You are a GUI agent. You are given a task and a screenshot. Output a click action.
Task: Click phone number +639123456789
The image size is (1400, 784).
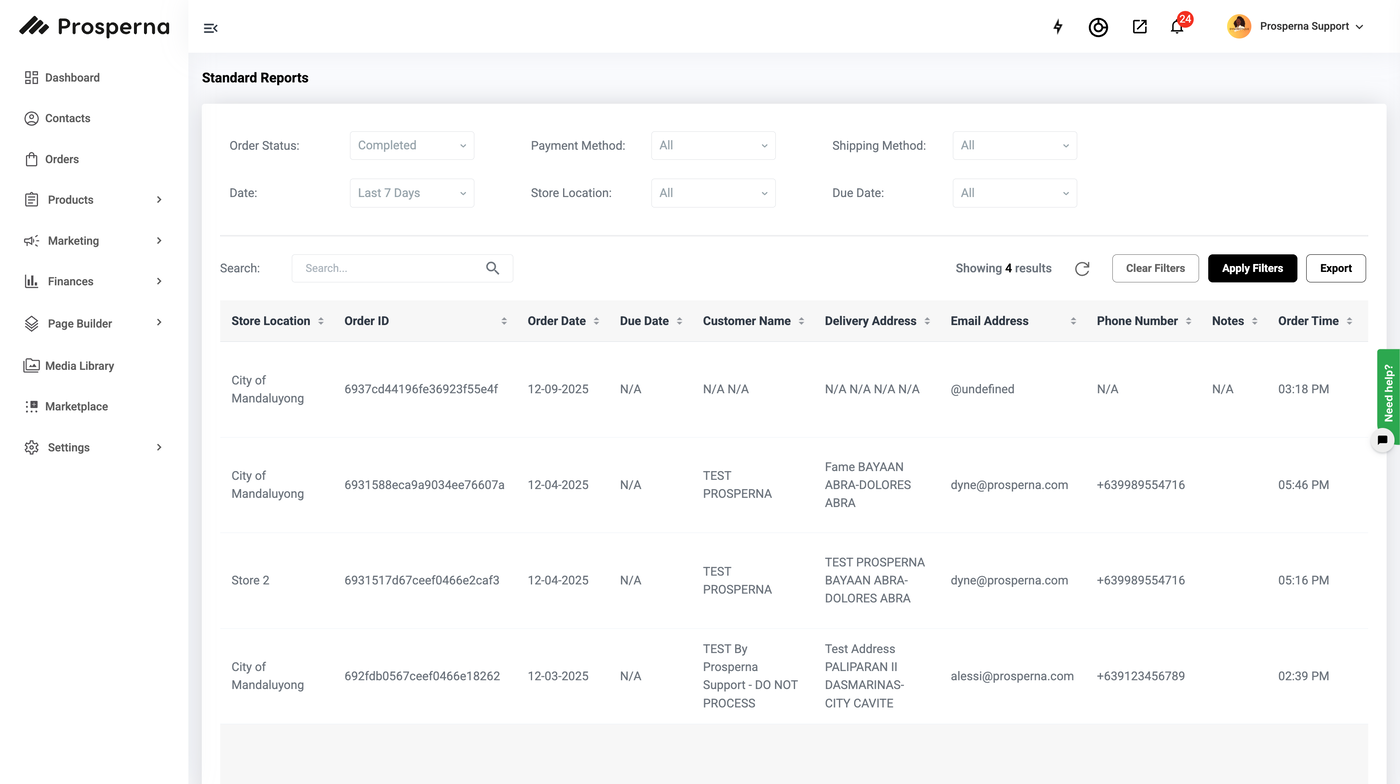click(x=1141, y=676)
